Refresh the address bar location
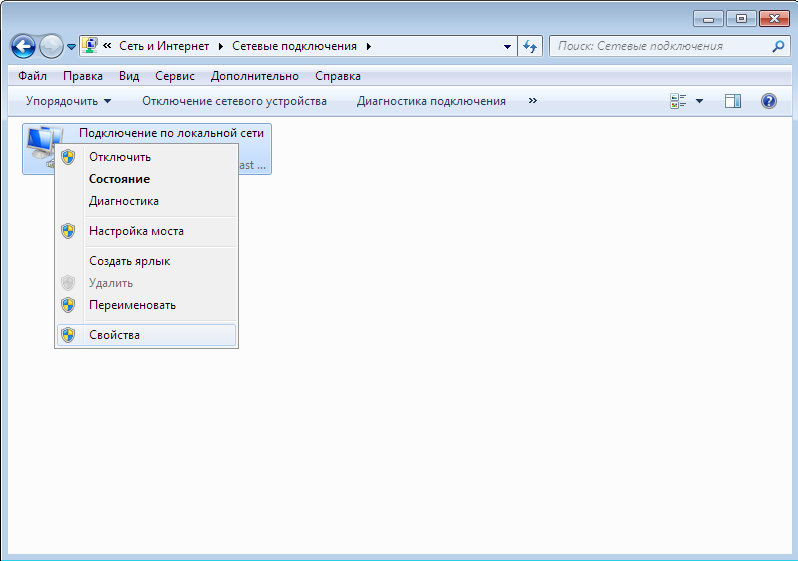Image resolution: width=798 pixels, height=561 pixels. pyautogui.click(x=530, y=46)
